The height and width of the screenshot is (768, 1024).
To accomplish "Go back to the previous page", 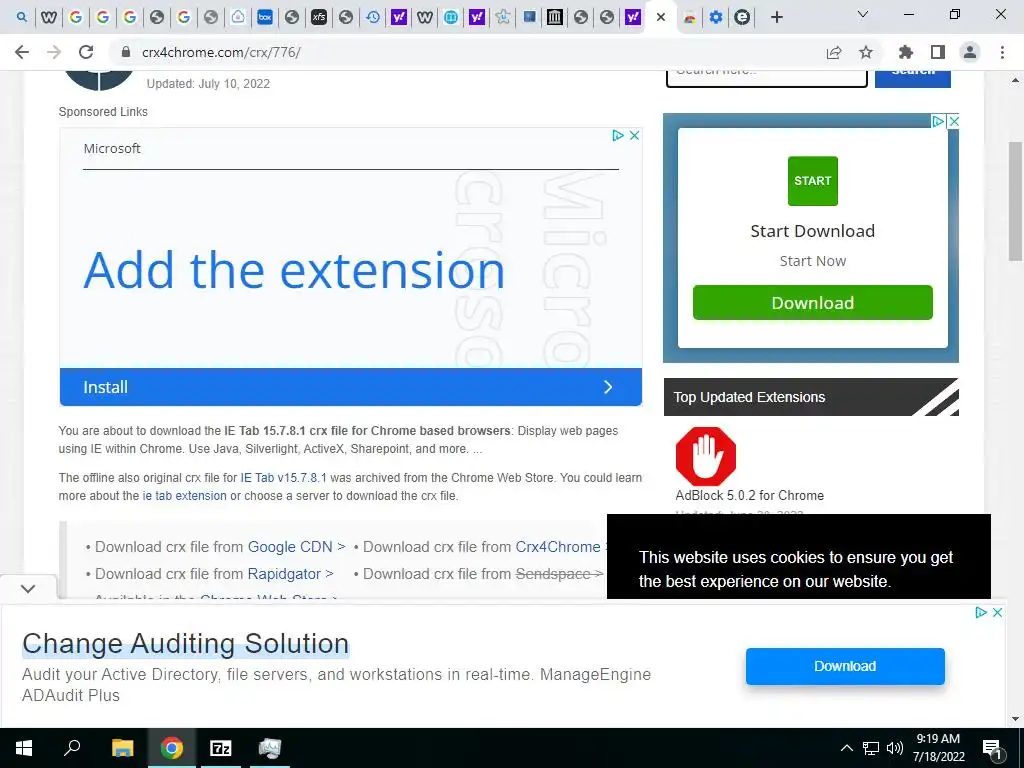I will click(x=22, y=52).
